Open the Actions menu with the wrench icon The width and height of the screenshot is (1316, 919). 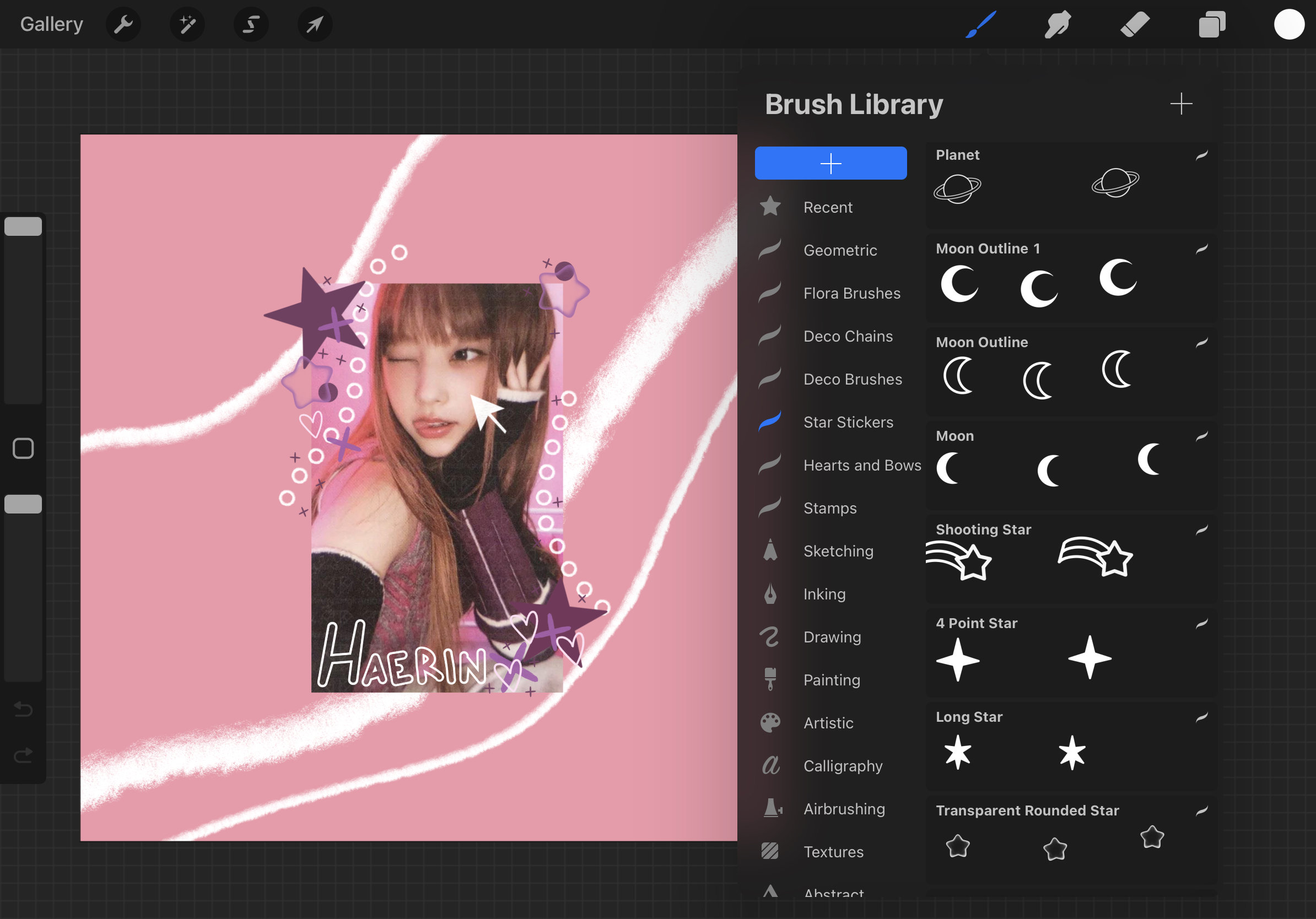tap(123, 24)
